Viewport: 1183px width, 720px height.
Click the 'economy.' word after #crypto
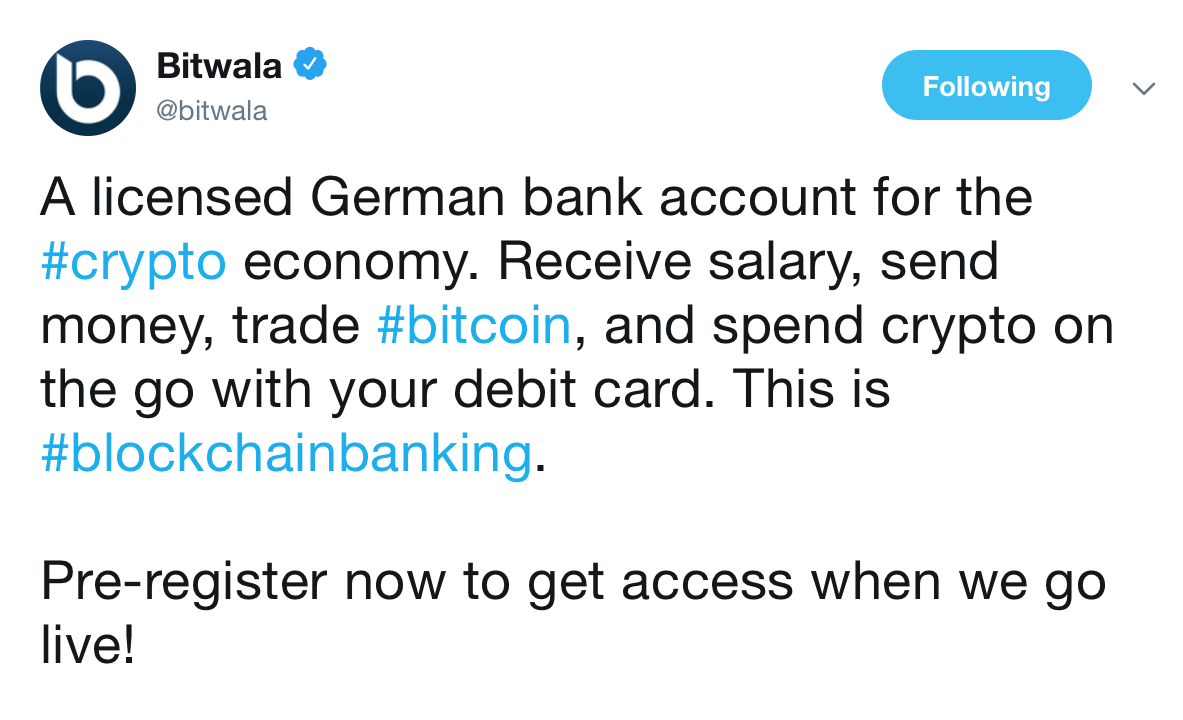(361, 262)
